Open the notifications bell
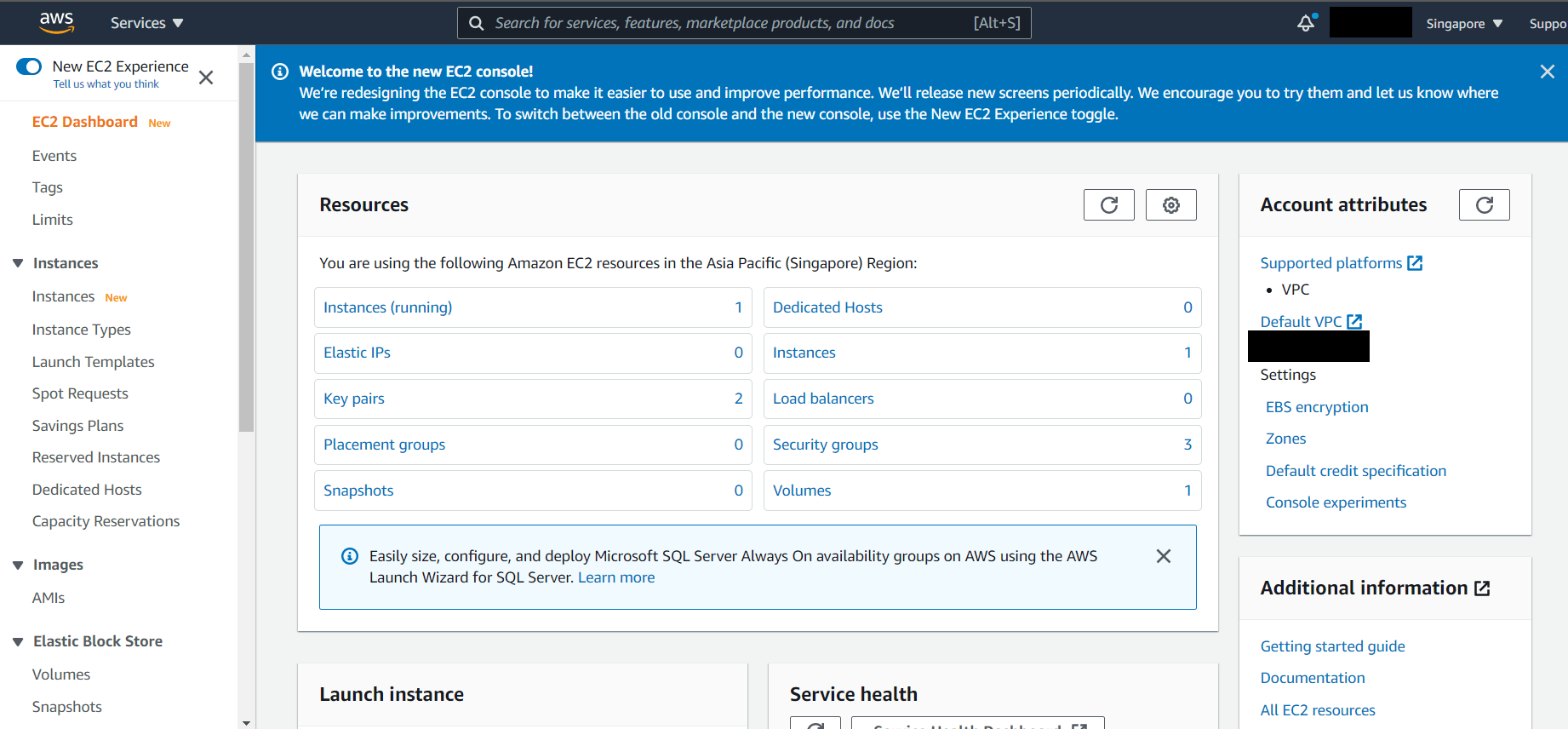 point(1306,23)
